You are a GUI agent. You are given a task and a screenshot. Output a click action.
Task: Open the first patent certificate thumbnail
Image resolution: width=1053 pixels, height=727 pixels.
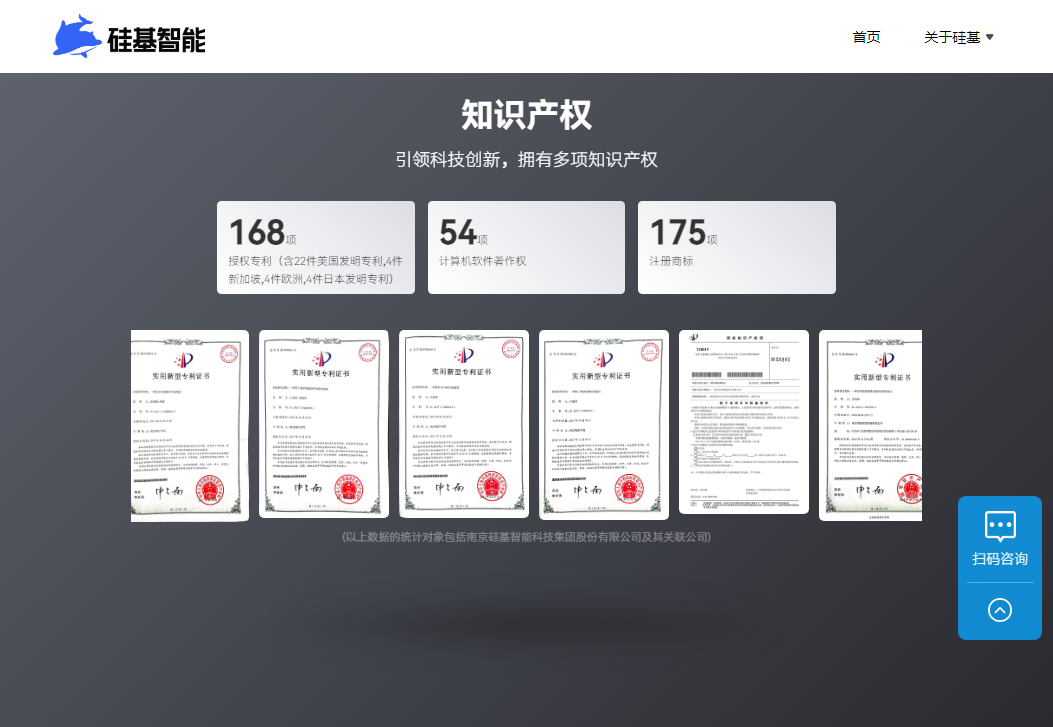[x=190, y=426]
